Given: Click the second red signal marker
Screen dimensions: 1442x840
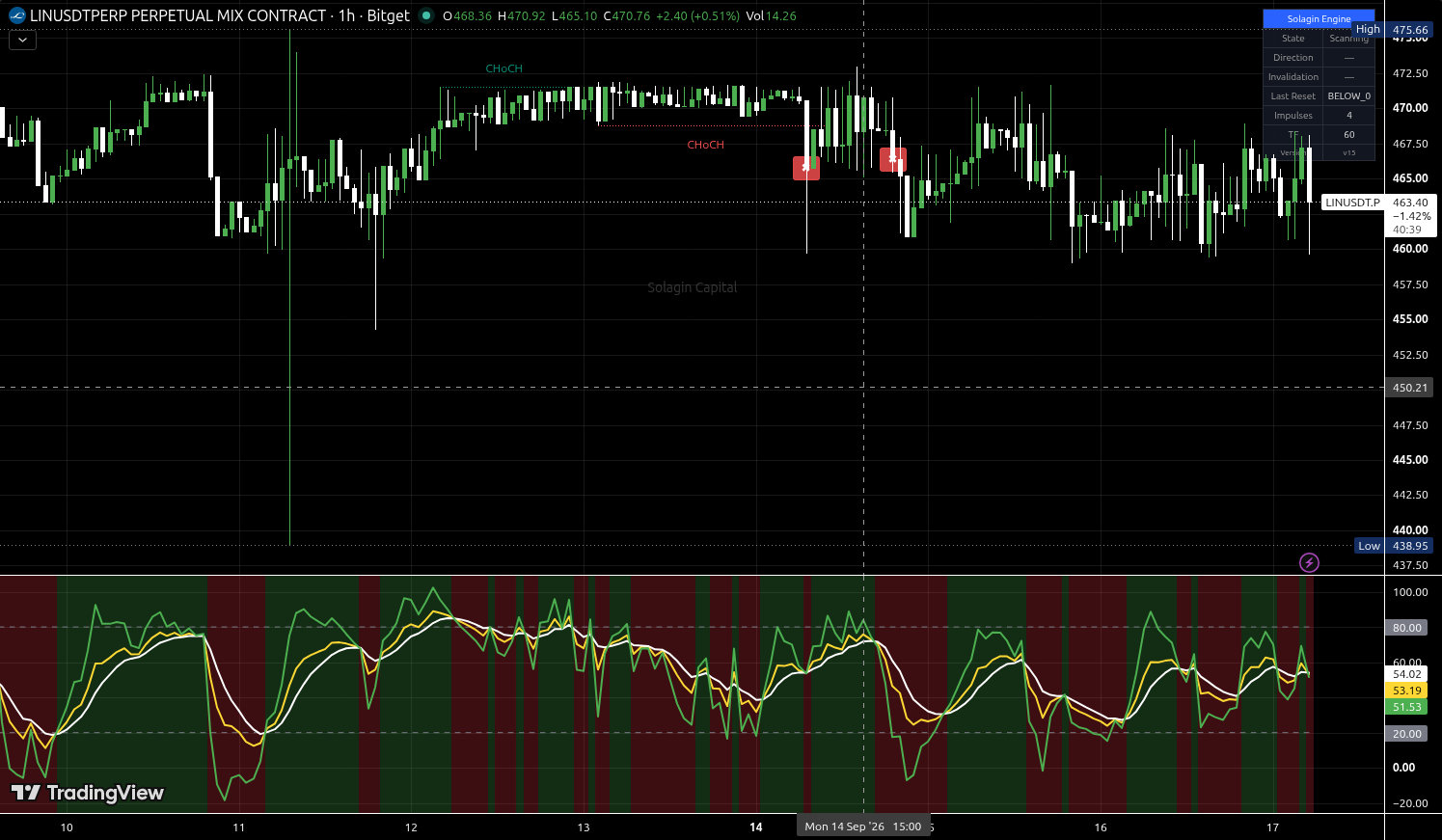Looking at the screenshot, I should [x=893, y=159].
